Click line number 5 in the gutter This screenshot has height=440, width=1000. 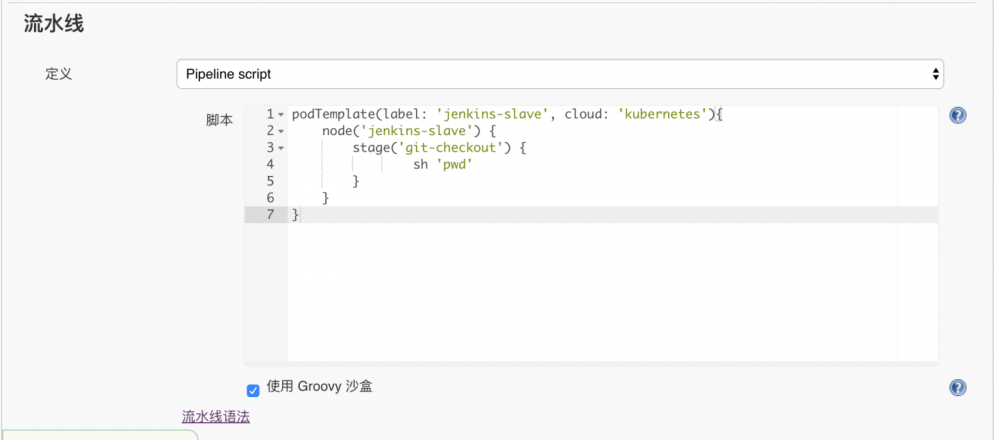point(269,182)
